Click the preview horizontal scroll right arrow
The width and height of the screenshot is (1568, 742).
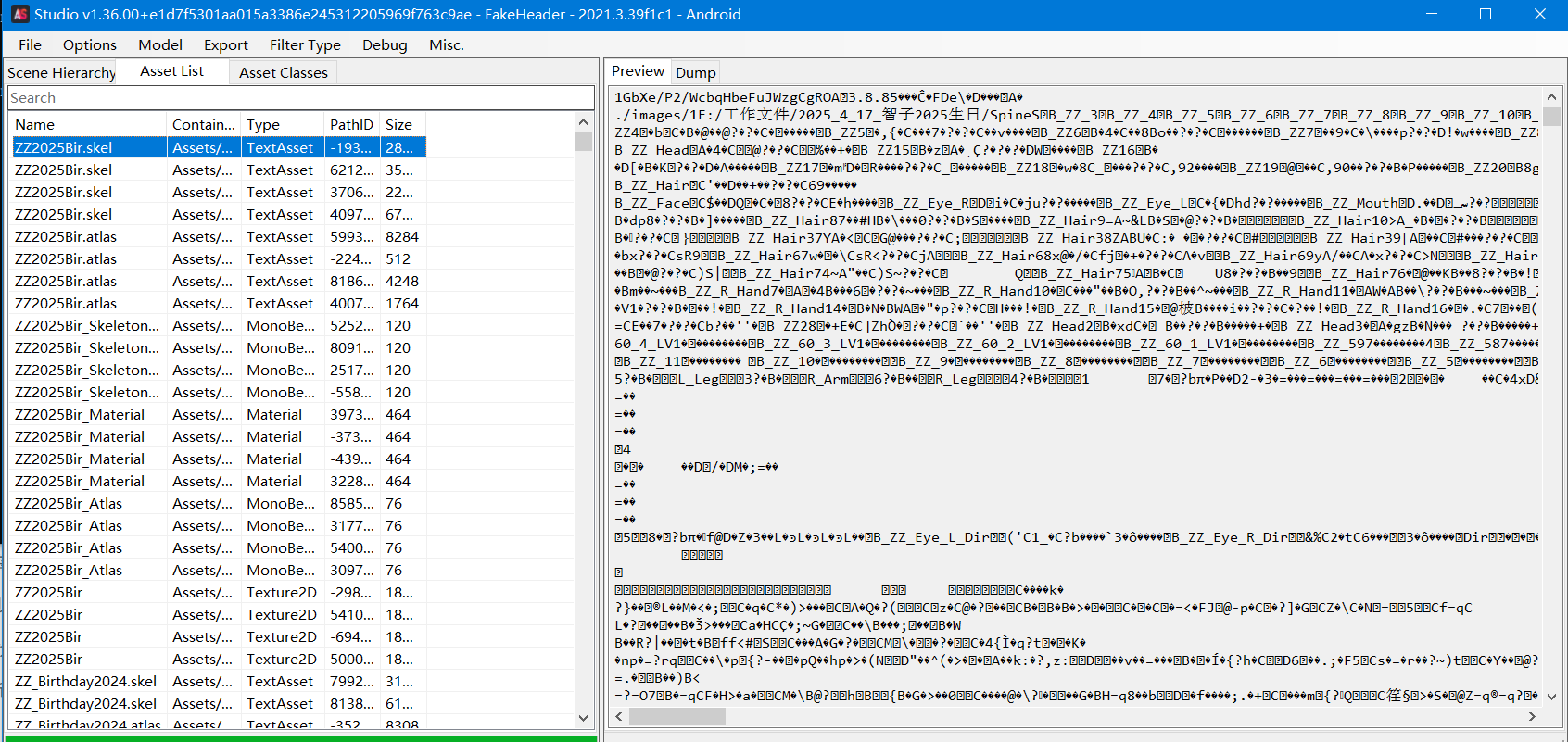click(1532, 716)
